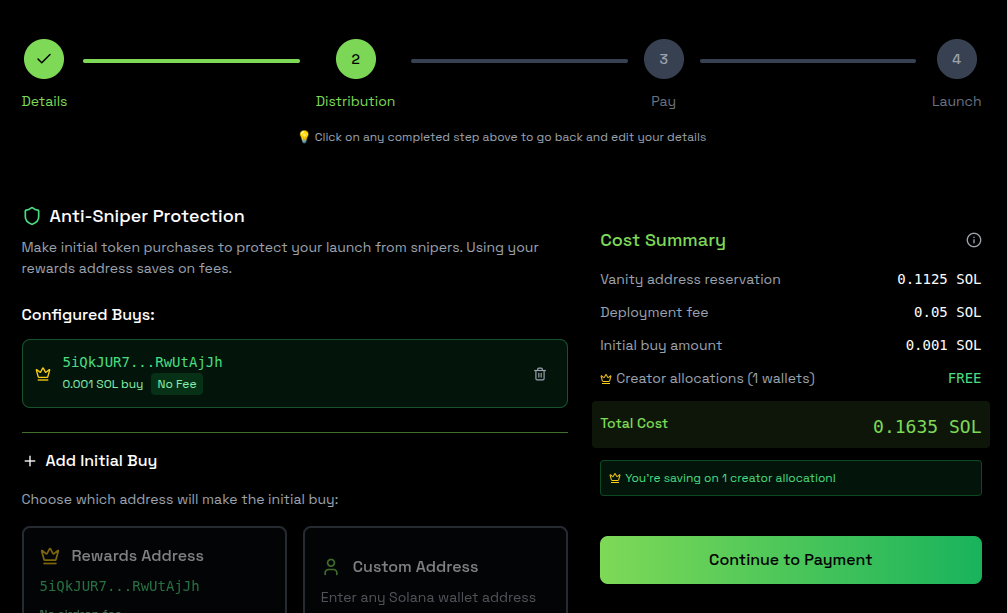
Task: Select the 5iQkJUR7...RwUtAjJh buy entry
Action: tap(294, 373)
